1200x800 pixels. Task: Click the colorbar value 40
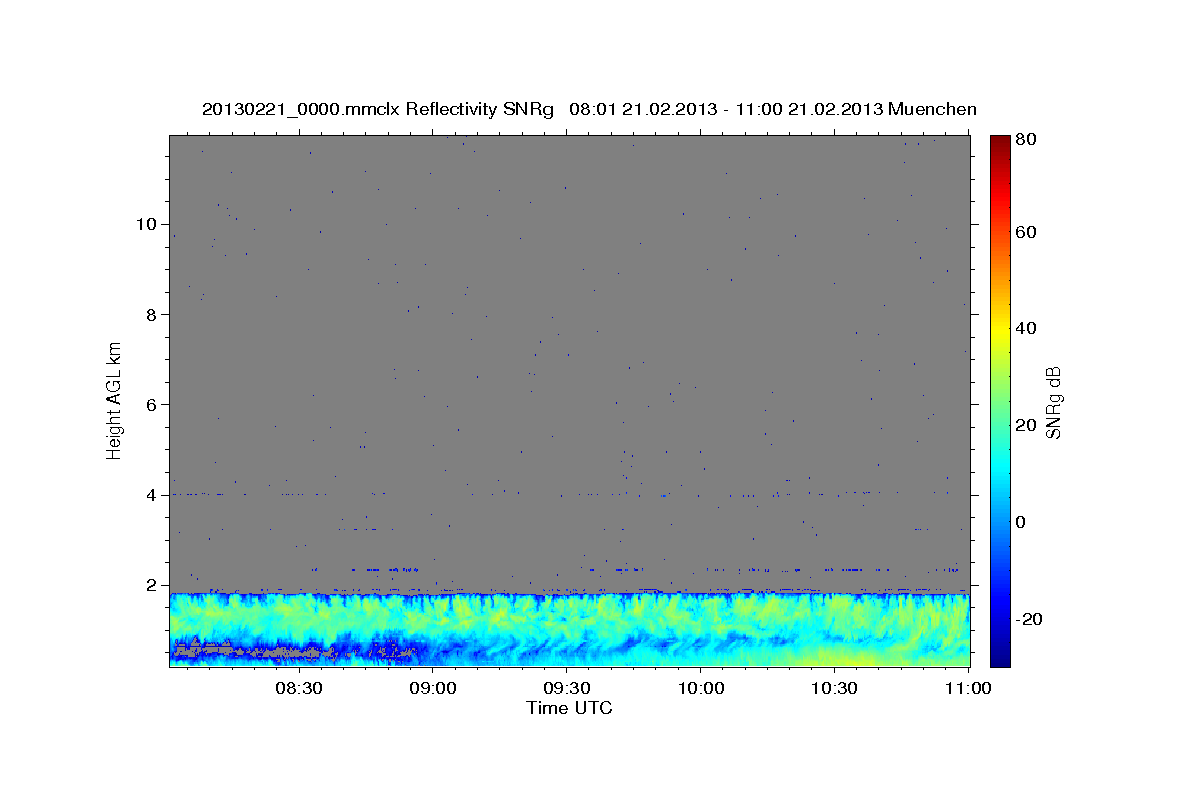point(1025,328)
